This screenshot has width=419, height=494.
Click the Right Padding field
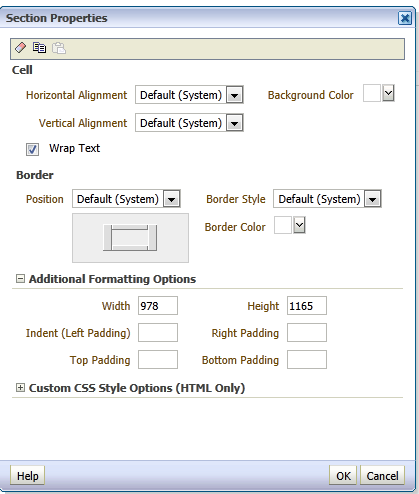pyautogui.click(x=307, y=333)
